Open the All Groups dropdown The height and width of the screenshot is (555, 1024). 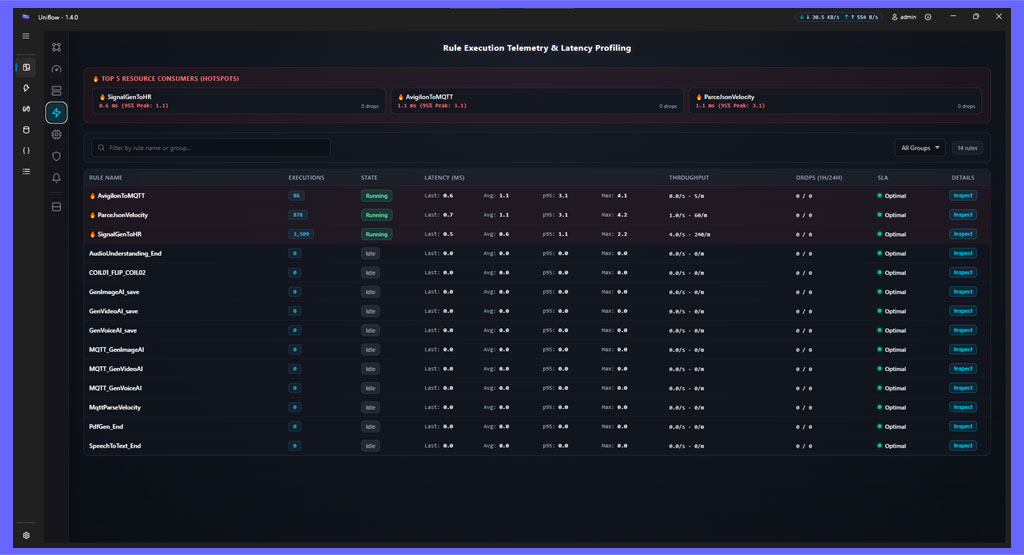point(920,148)
